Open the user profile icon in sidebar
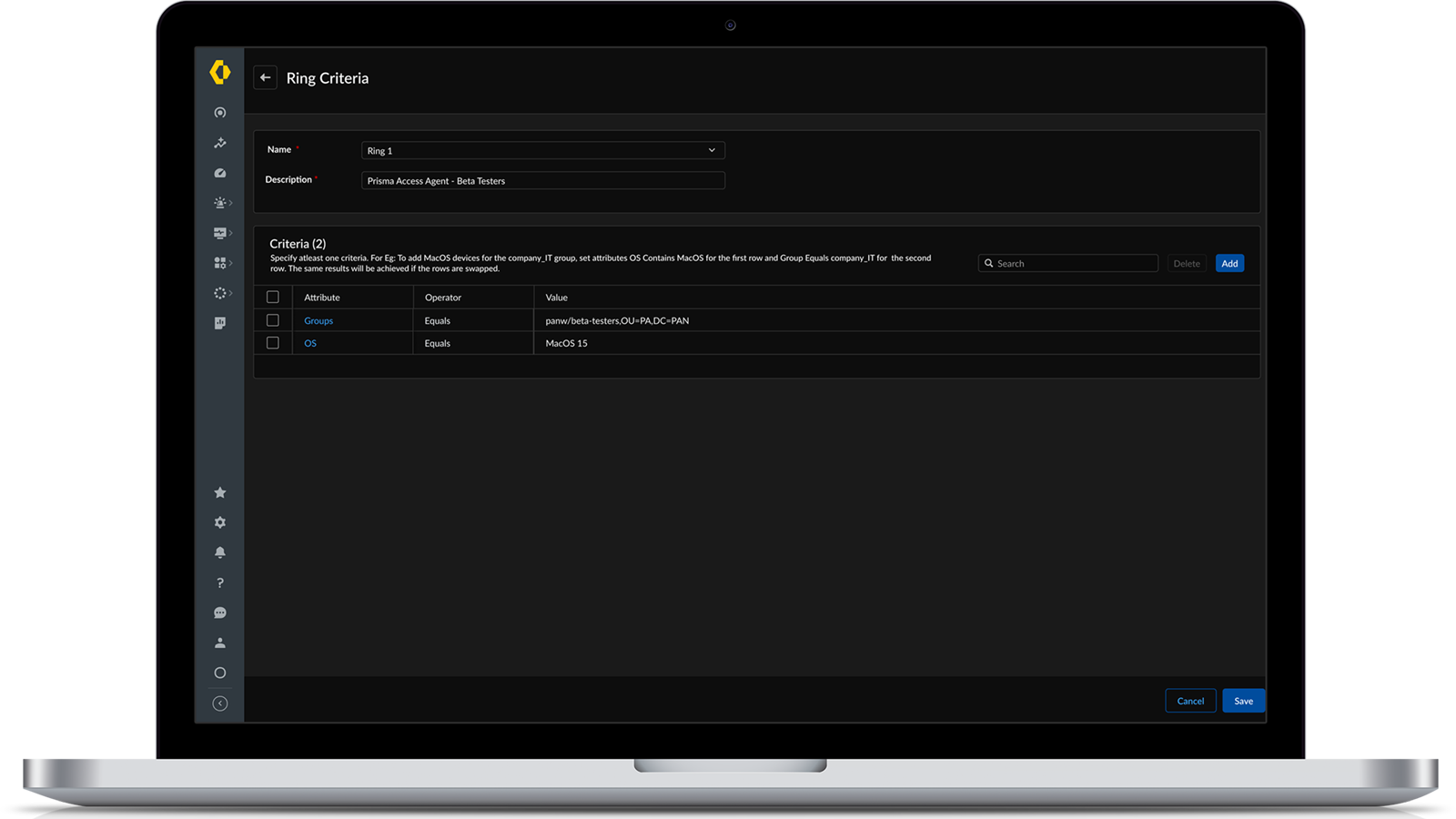 point(220,642)
